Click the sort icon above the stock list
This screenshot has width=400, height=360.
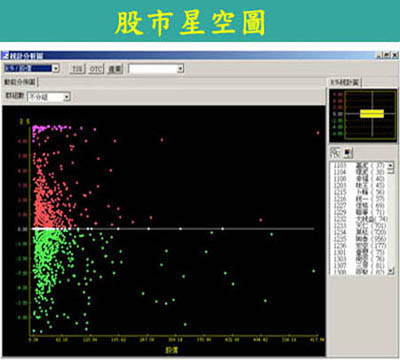click(x=335, y=153)
